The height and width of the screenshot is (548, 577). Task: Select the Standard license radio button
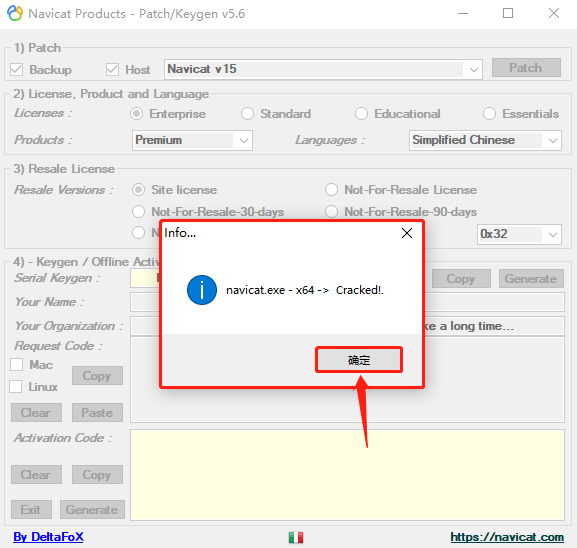(x=247, y=114)
